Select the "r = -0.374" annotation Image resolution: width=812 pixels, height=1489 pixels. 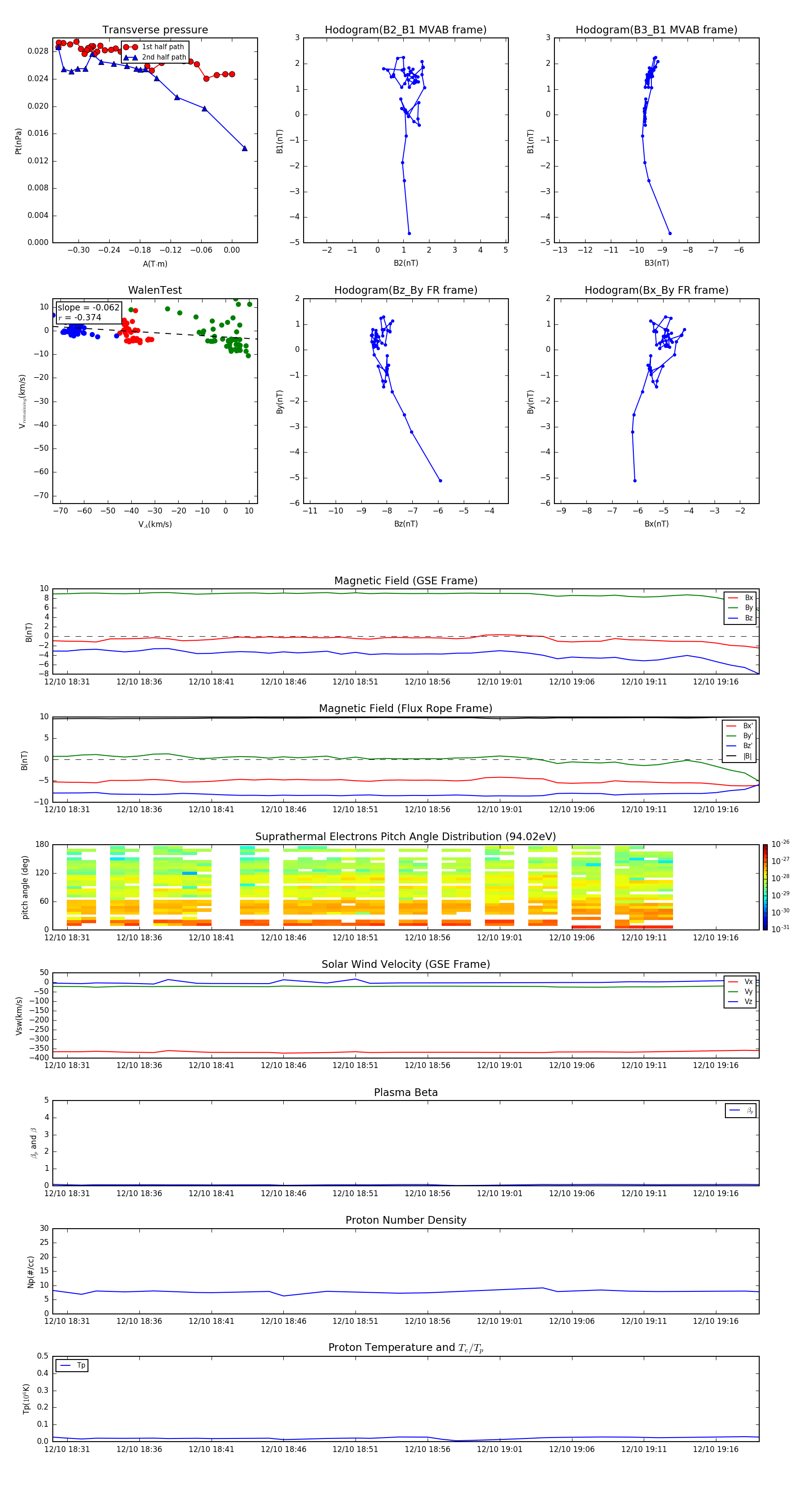click(80, 317)
